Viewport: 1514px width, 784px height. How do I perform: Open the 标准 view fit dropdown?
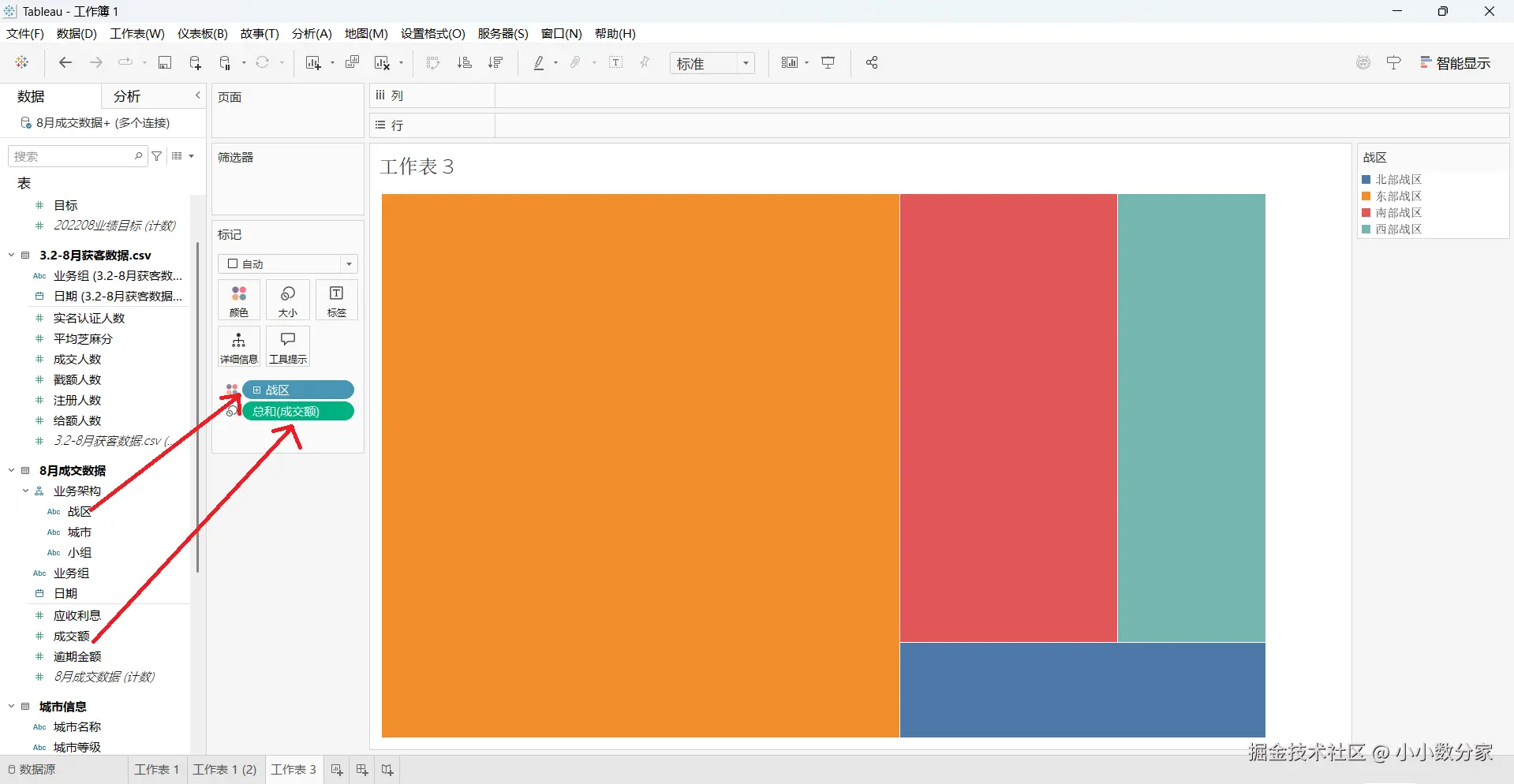(712, 63)
